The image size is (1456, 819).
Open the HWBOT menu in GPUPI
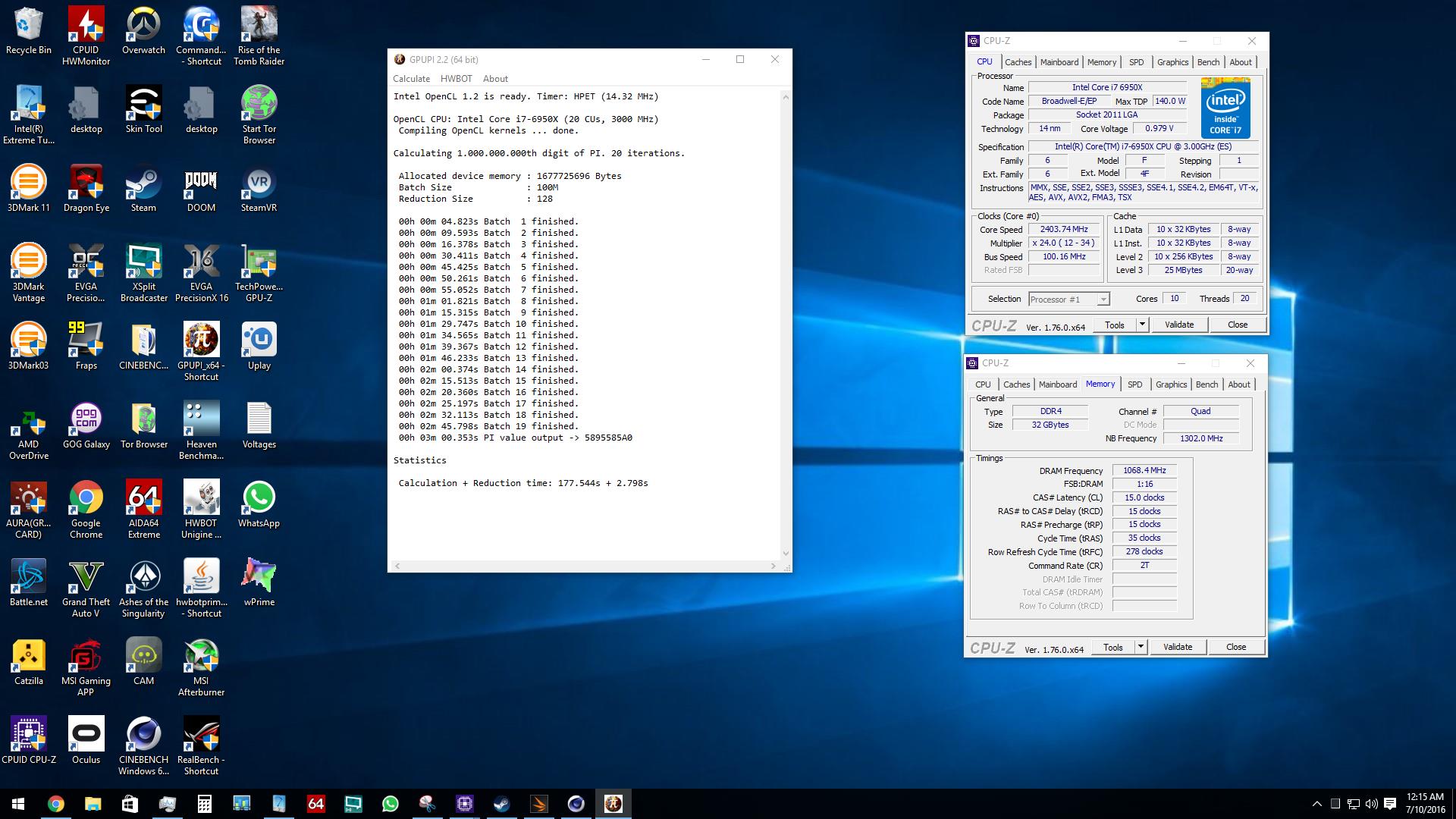(x=456, y=79)
